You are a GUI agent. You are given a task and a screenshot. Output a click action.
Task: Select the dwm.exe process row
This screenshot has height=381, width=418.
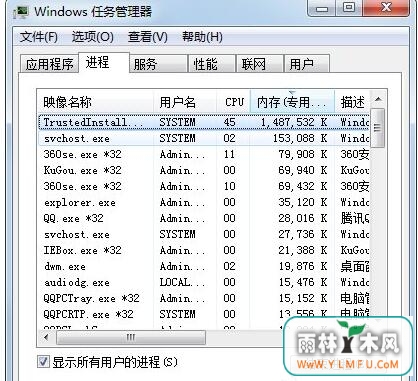pos(203,266)
